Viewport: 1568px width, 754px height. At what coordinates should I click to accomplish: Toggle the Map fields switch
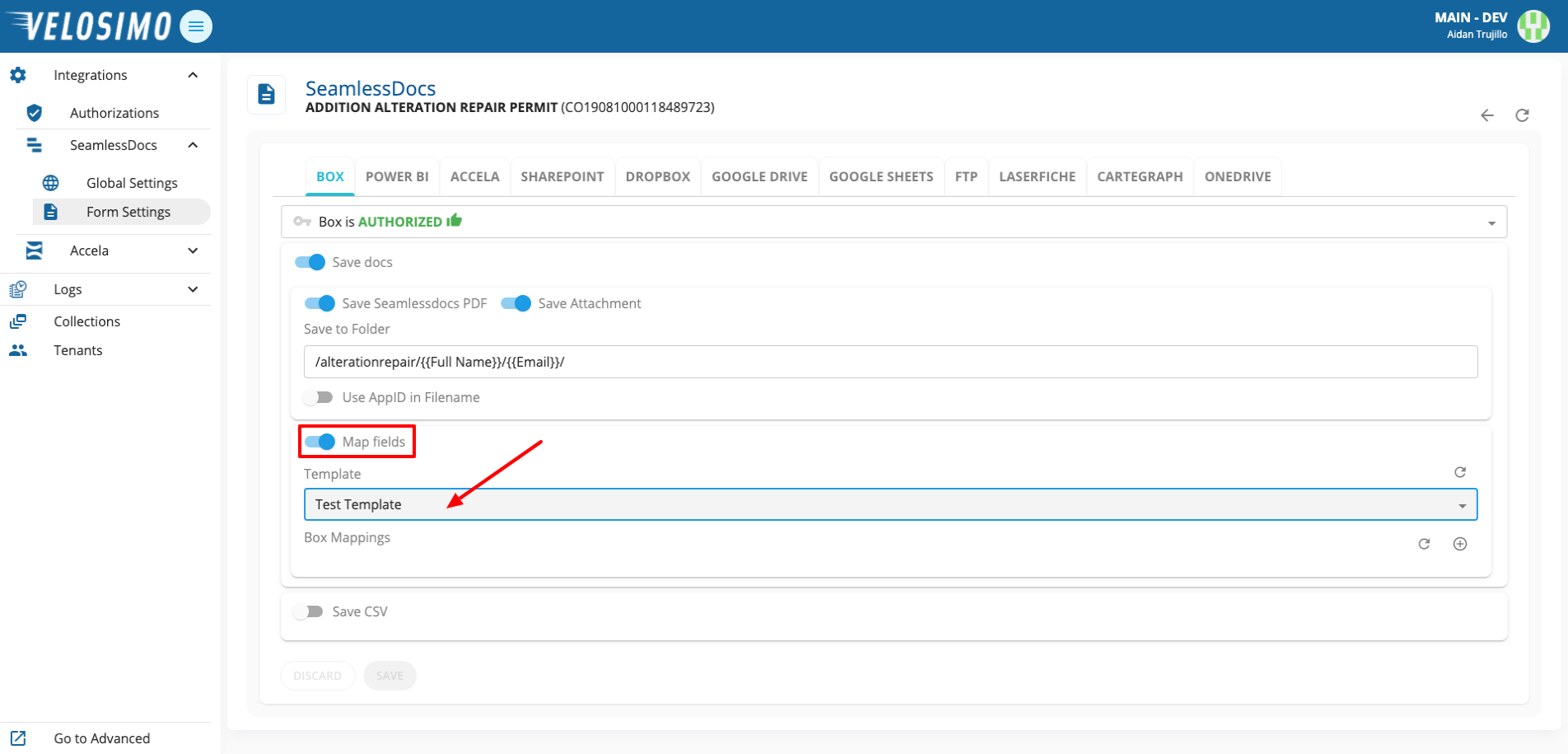pos(320,442)
